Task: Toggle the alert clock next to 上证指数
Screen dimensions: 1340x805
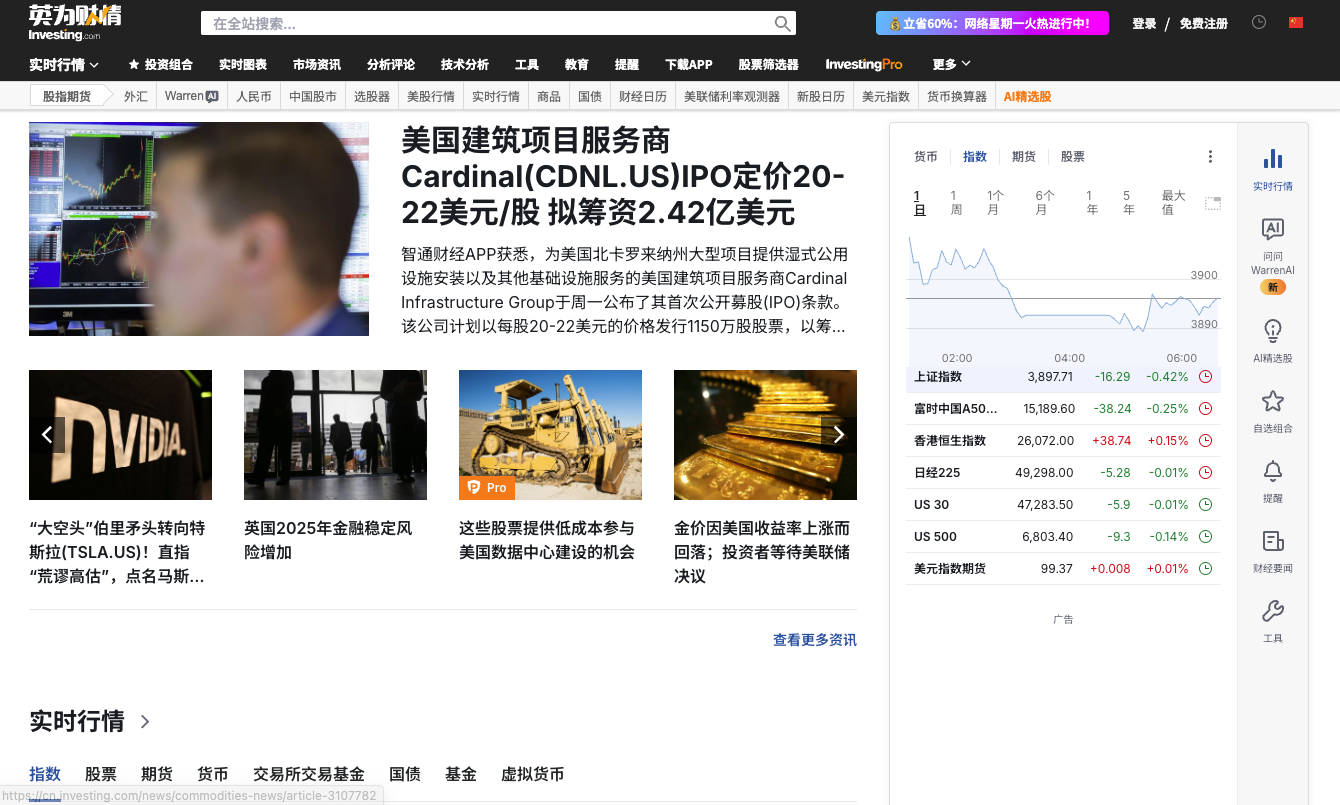Action: pyautogui.click(x=1206, y=377)
